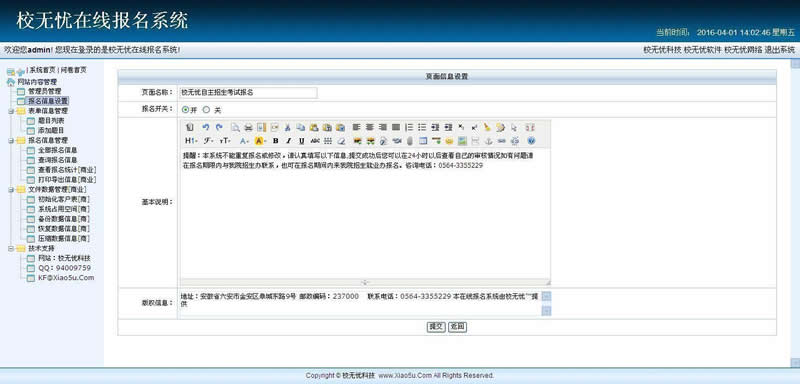Collapse the 报名信息管理 tree folder
The width and height of the screenshot is (800, 384).
click(11, 140)
